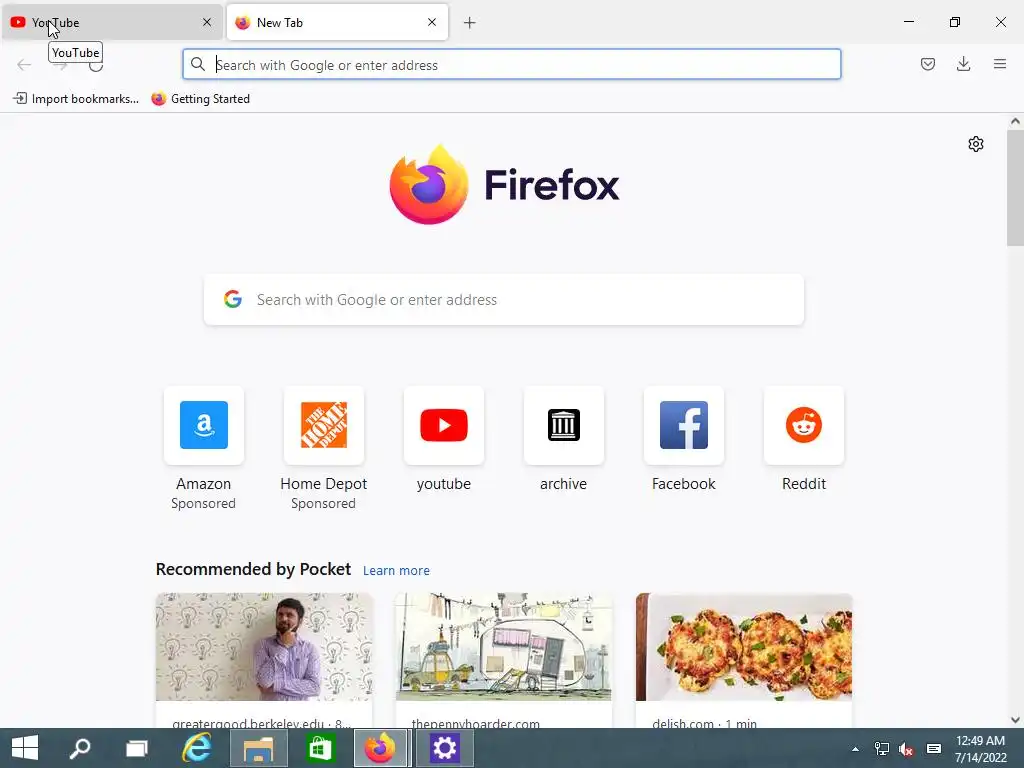1024x768 pixels.
Task: Click the Recommended by Pocket heading
Action: [x=253, y=569]
